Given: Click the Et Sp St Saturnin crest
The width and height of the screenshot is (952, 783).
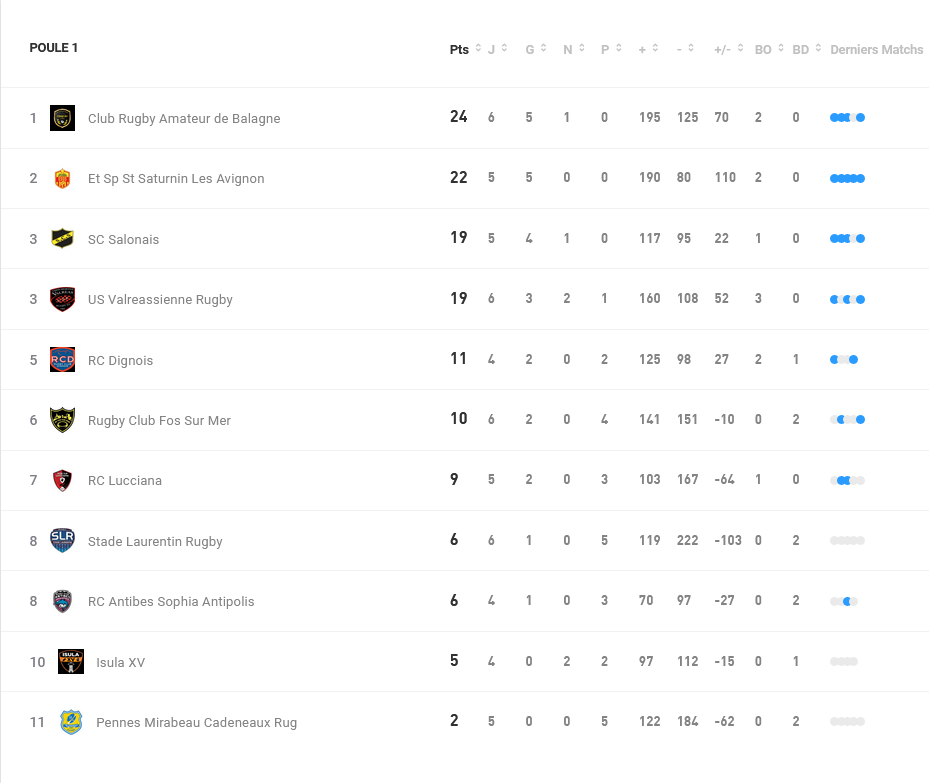Looking at the screenshot, I should coord(62,179).
